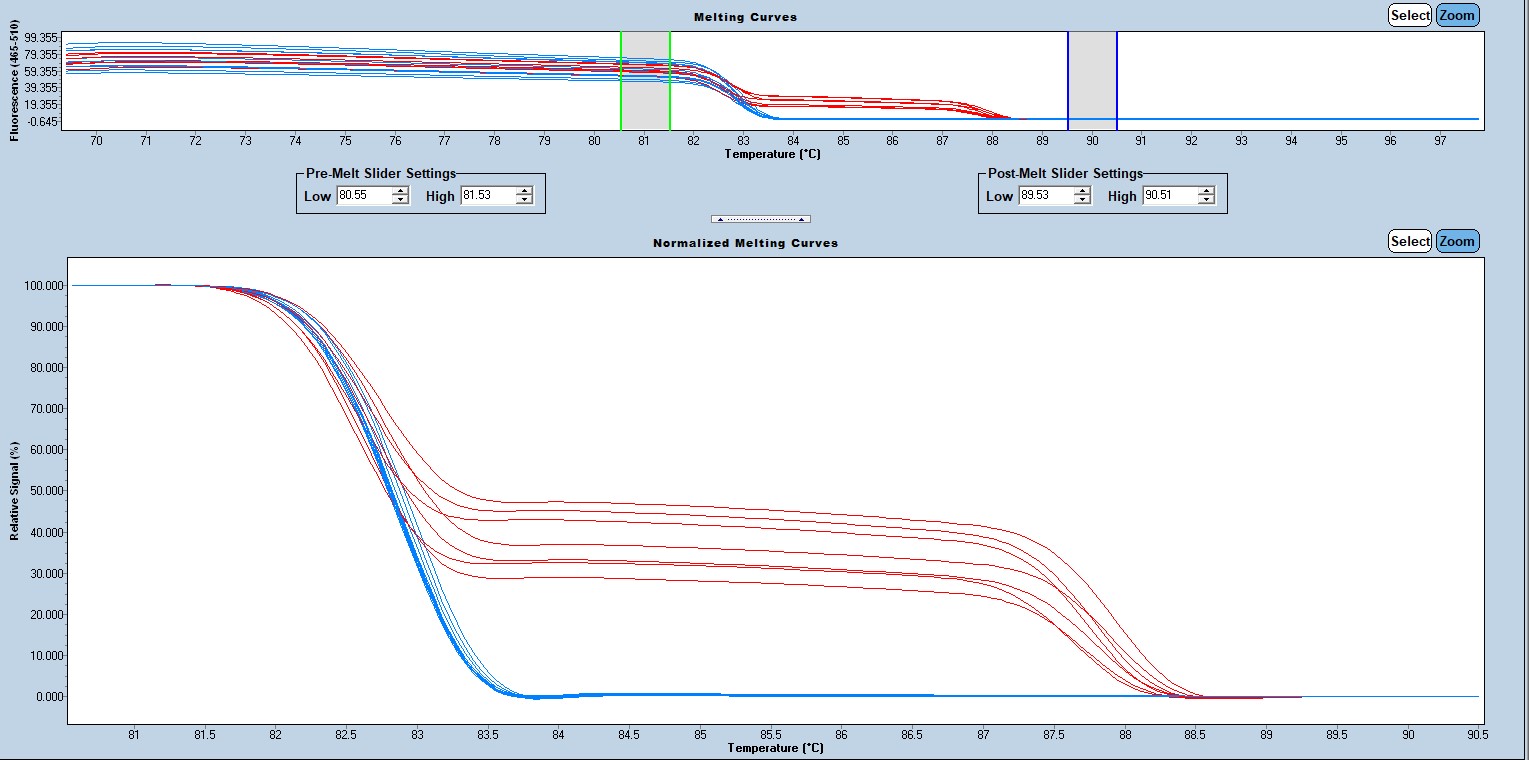Click Select button for Normalized Melting Curves
Image resolution: width=1529 pixels, height=760 pixels.
point(1410,241)
